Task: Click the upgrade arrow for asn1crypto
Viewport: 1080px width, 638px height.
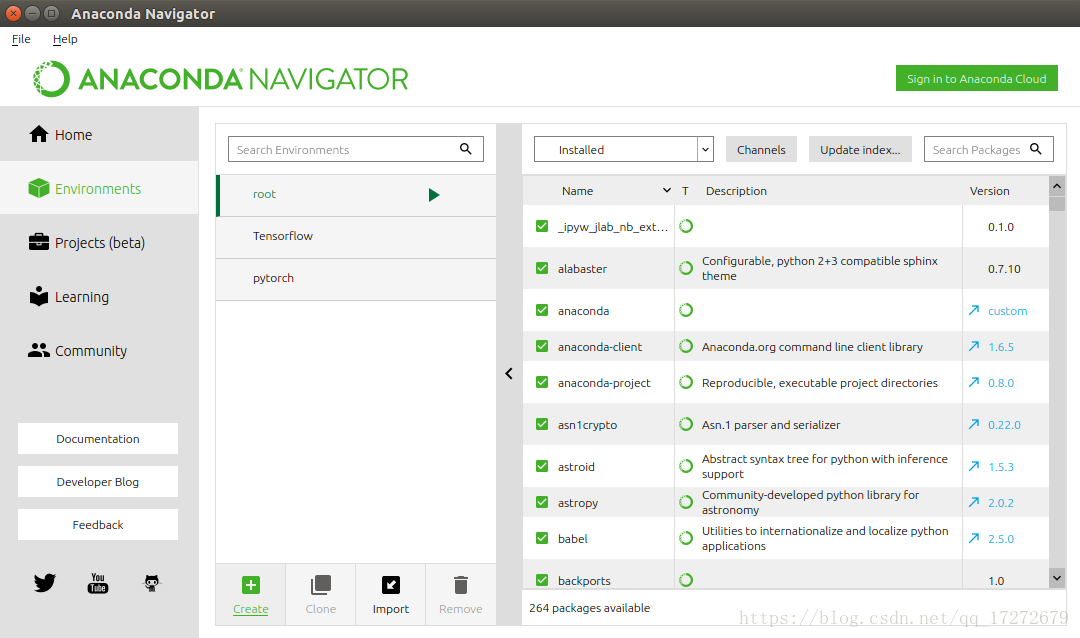Action: [x=974, y=424]
